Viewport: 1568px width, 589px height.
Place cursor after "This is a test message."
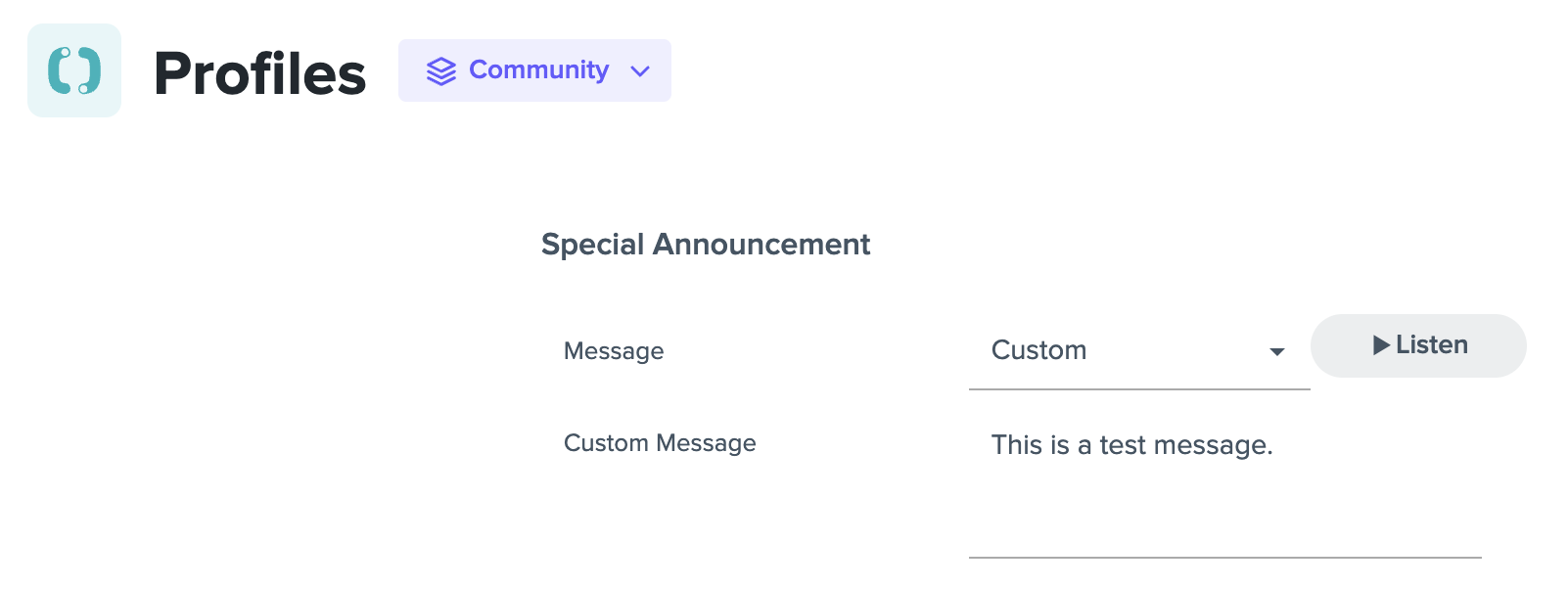(1275, 445)
